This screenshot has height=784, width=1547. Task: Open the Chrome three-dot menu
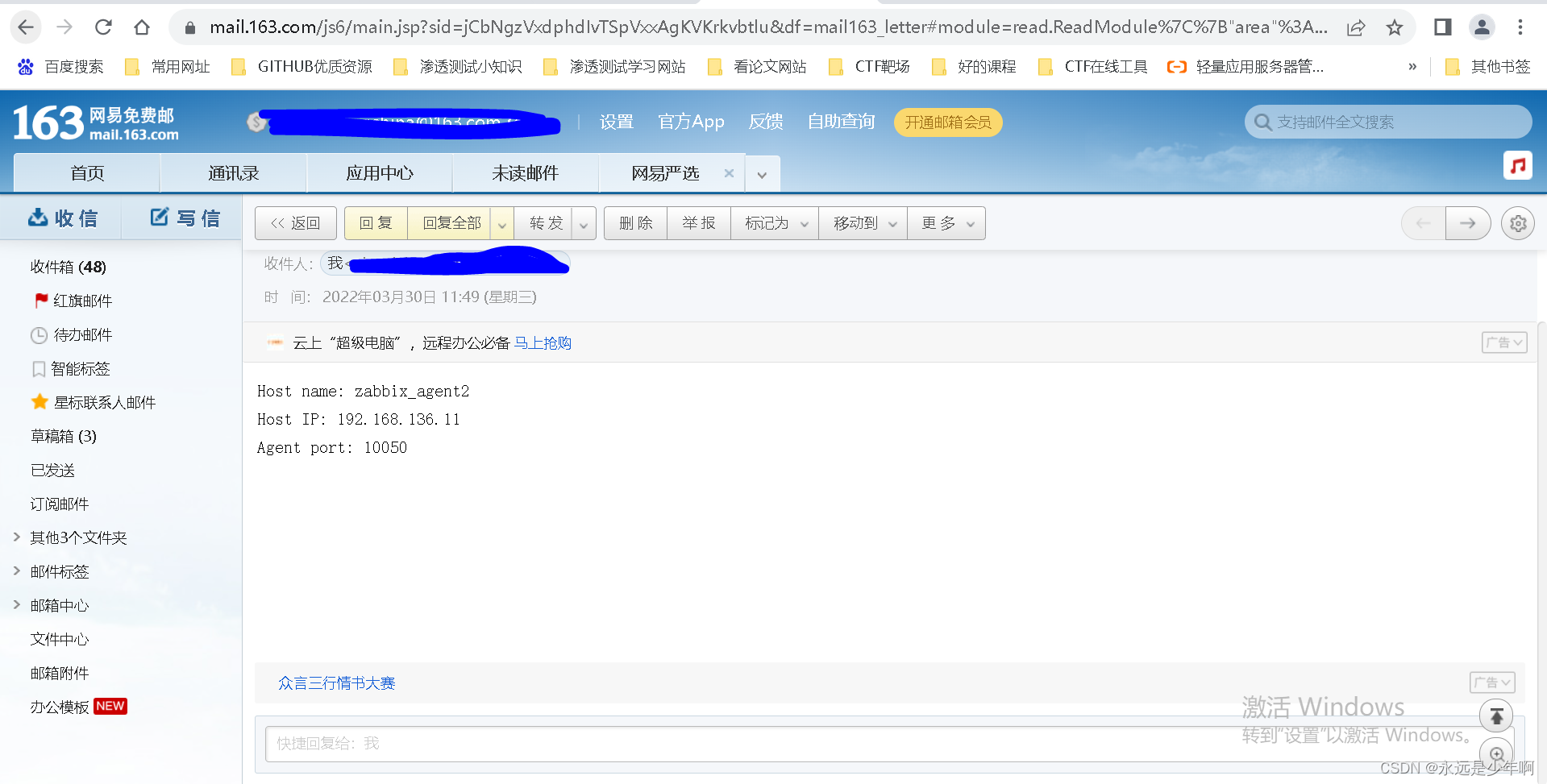[x=1520, y=27]
